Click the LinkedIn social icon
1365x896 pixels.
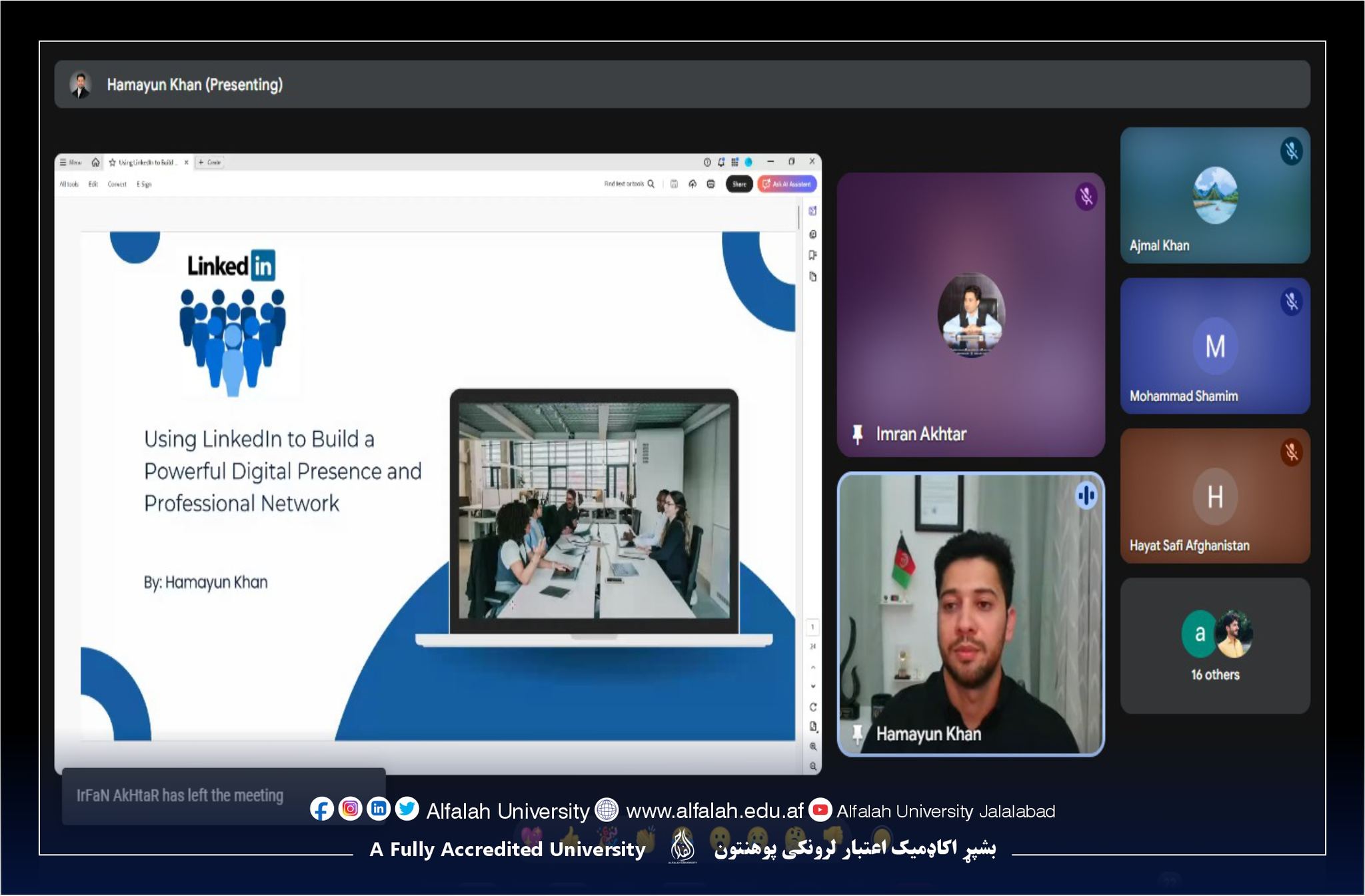tap(379, 808)
